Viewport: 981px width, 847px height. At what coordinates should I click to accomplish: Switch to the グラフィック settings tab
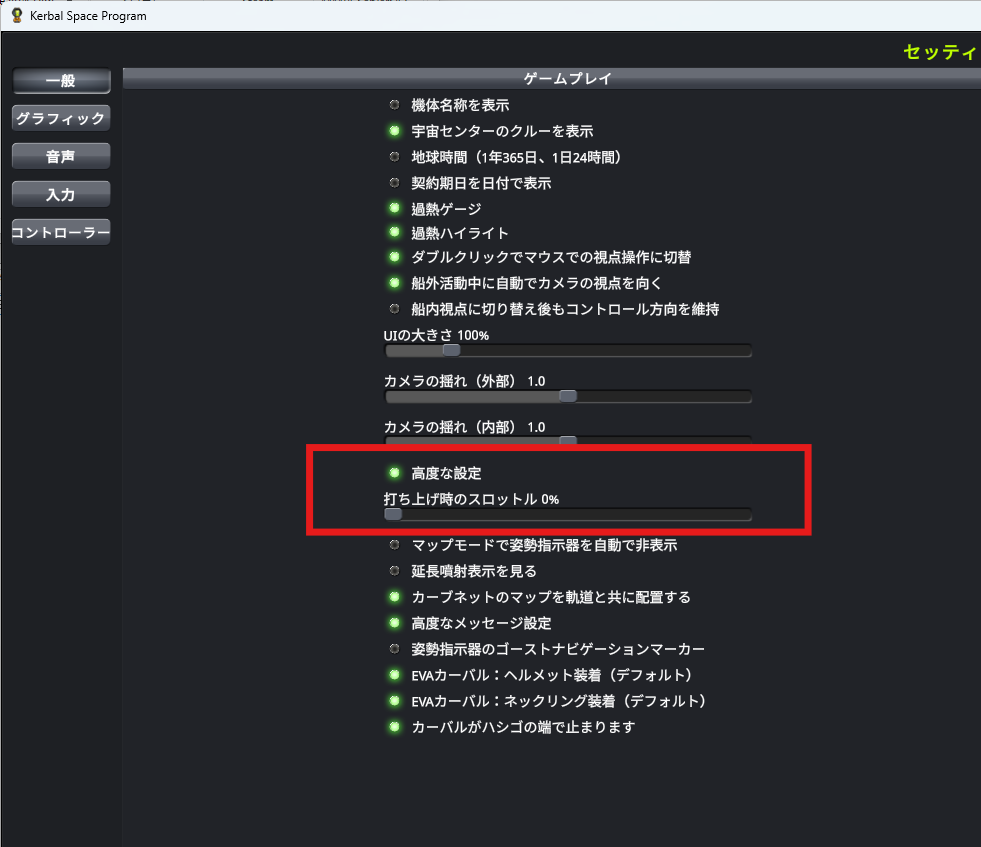coord(60,118)
